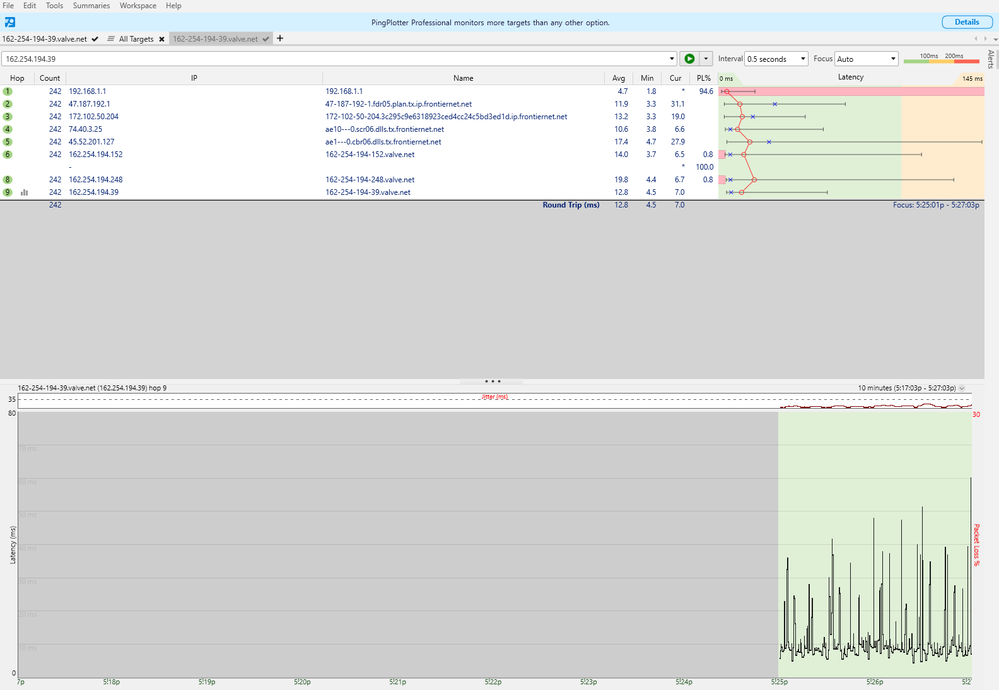The width and height of the screenshot is (999, 690).
Task: Open the Summaries menu
Action: (91, 6)
